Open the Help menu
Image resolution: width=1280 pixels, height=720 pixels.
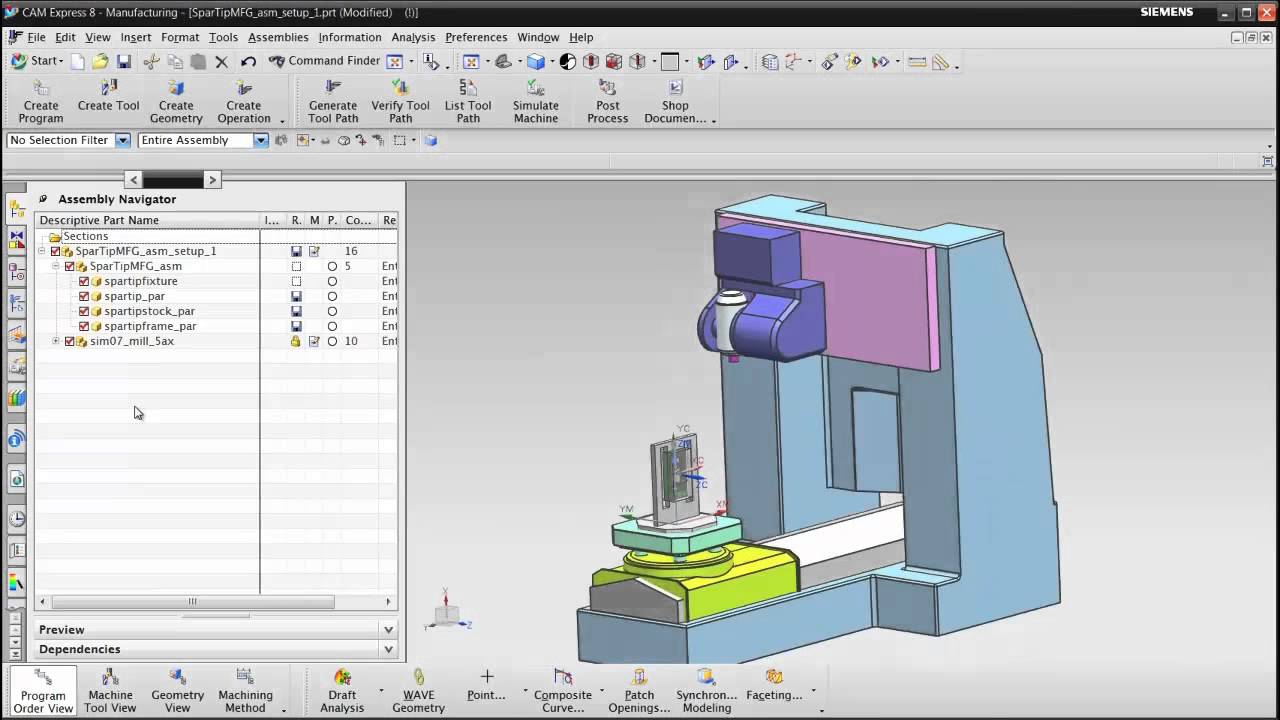581,37
